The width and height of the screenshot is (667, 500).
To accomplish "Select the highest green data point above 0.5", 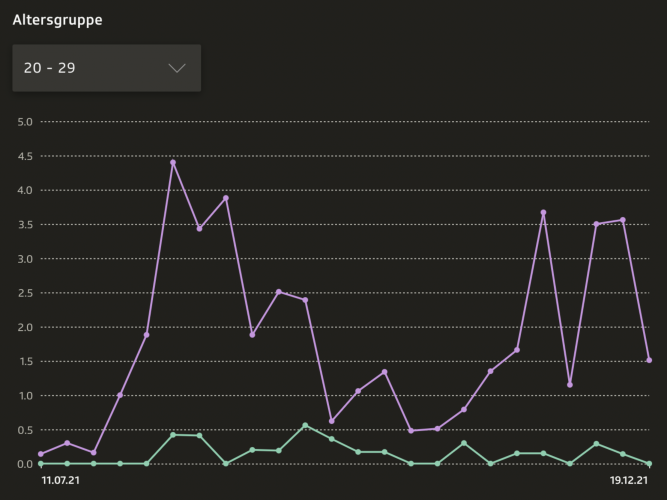I will click(x=305, y=425).
